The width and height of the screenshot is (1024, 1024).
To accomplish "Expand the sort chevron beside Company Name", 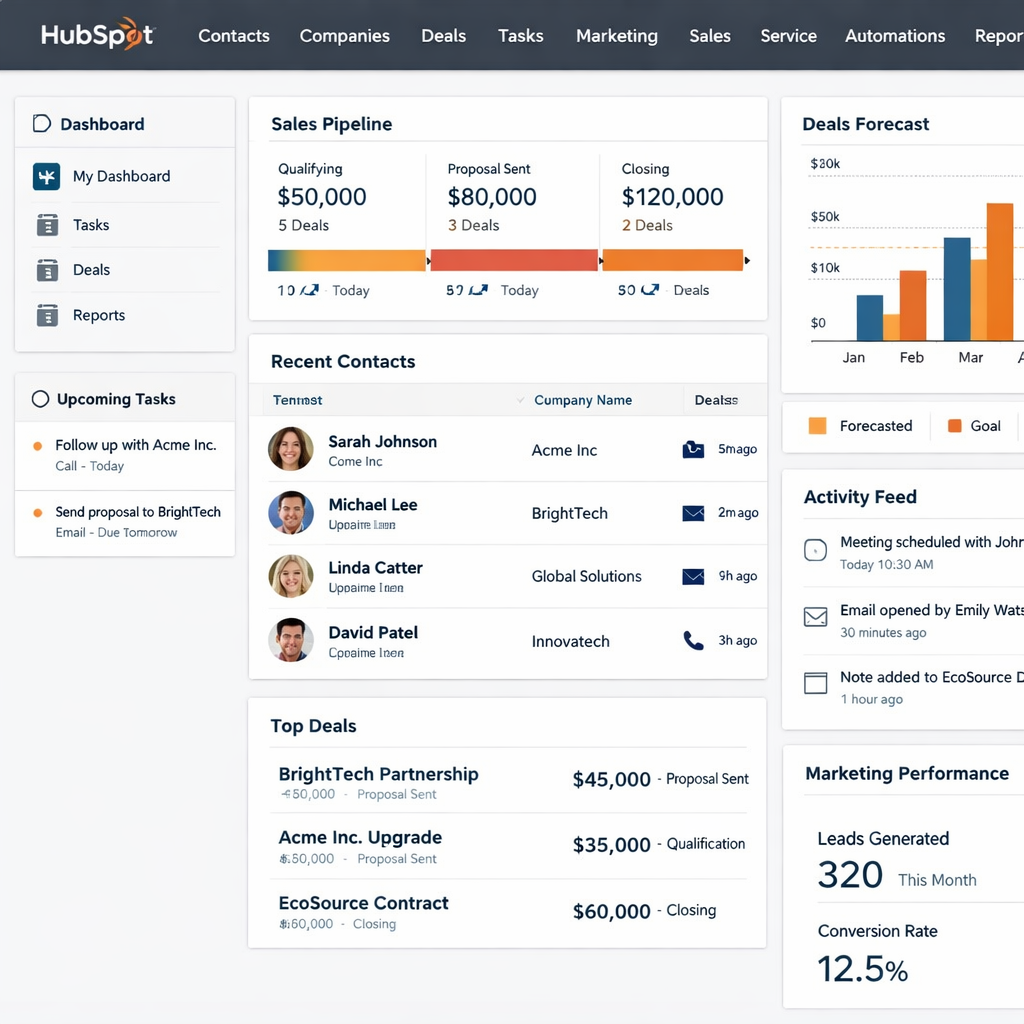I will [x=520, y=400].
